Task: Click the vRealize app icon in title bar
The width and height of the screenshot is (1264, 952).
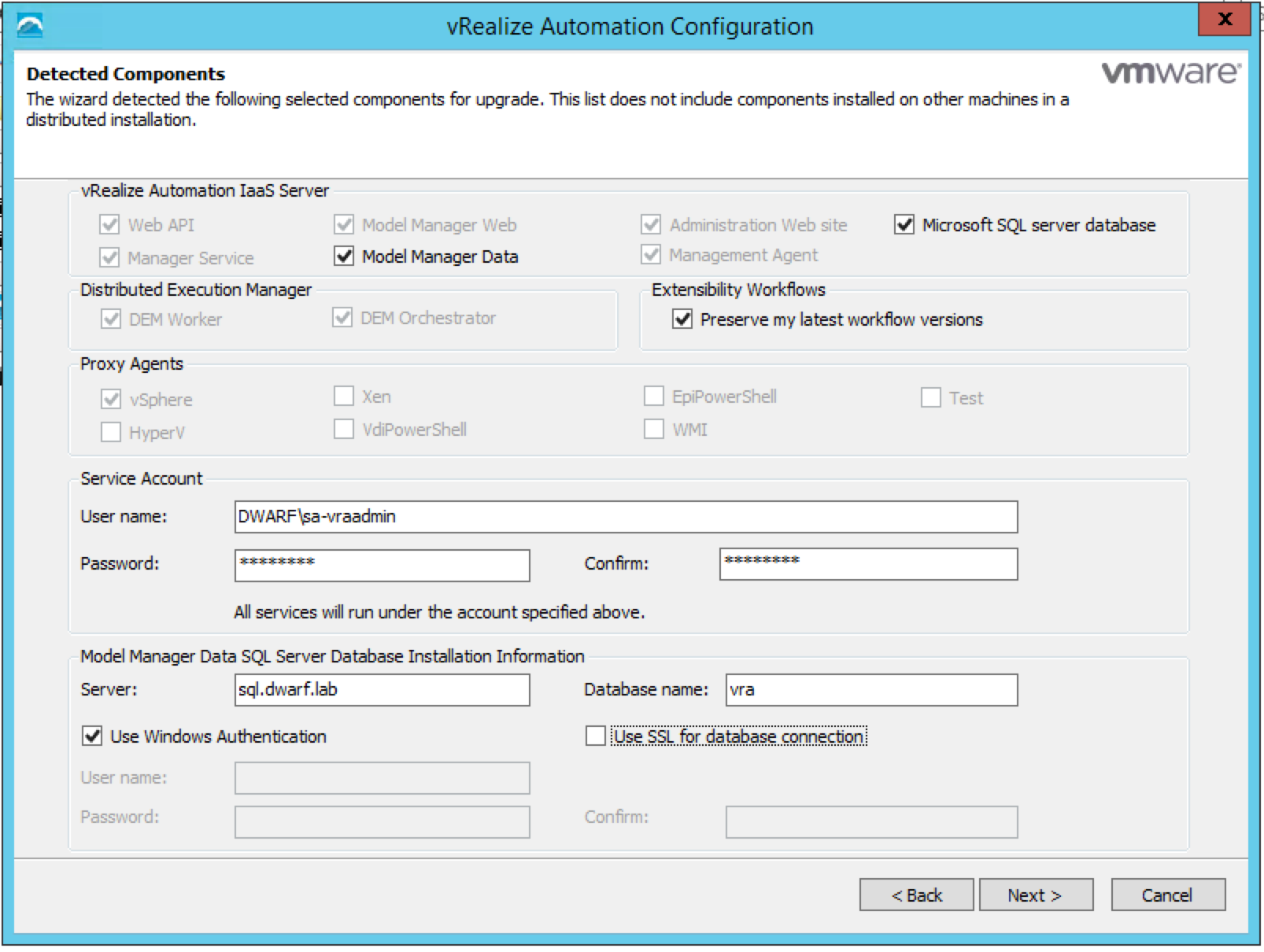Action: coord(30,26)
